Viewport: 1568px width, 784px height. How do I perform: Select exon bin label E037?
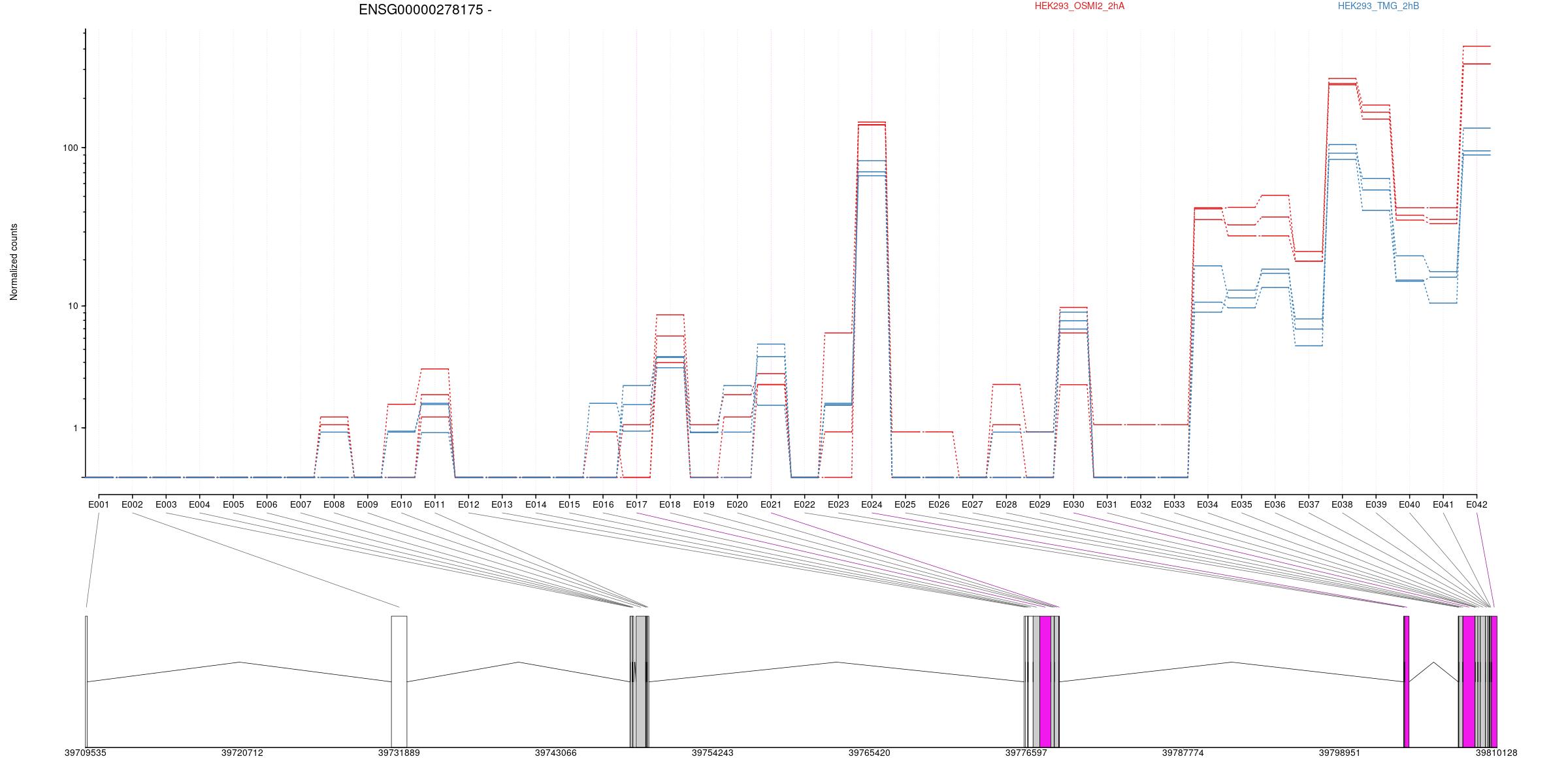coord(1309,504)
